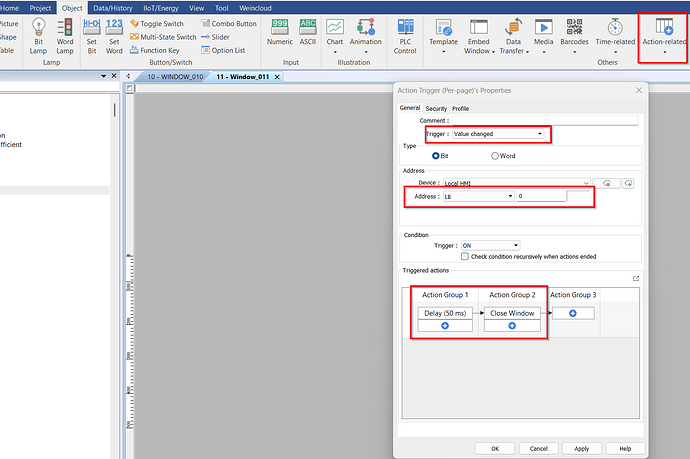Insert a Numeric input object

(x=281, y=32)
